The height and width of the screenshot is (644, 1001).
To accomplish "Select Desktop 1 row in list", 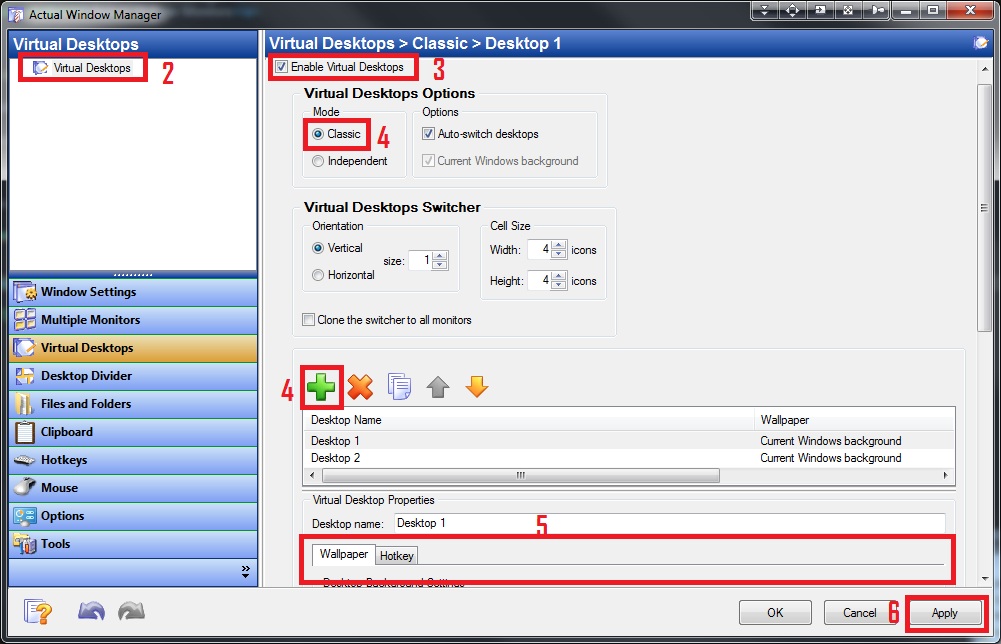I will 629,441.
